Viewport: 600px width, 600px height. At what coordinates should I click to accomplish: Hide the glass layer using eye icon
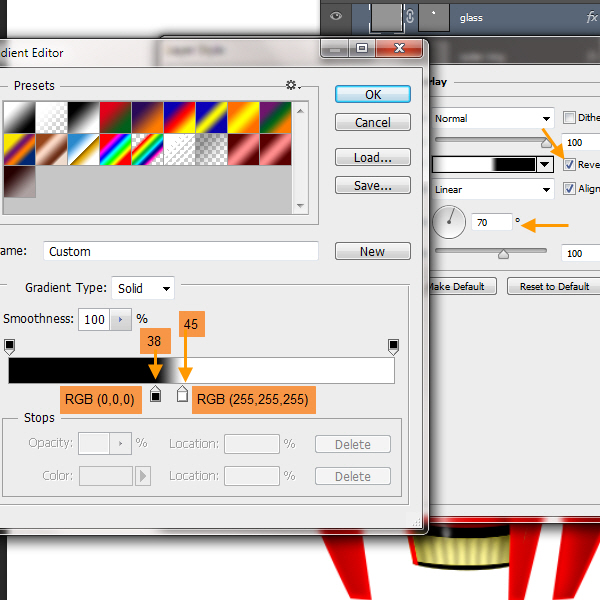(336, 17)
